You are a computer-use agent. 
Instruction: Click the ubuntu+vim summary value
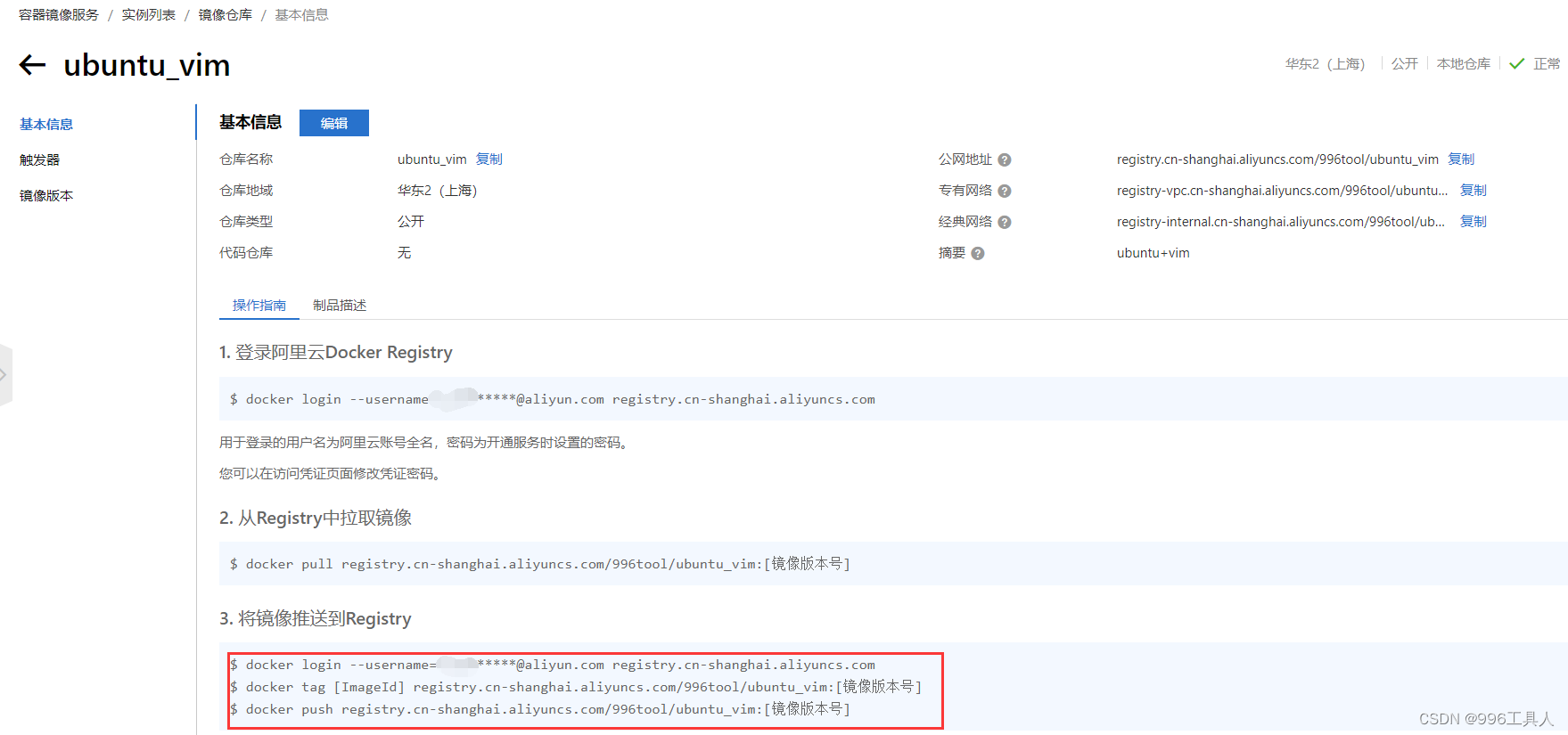click(1153, 253)
